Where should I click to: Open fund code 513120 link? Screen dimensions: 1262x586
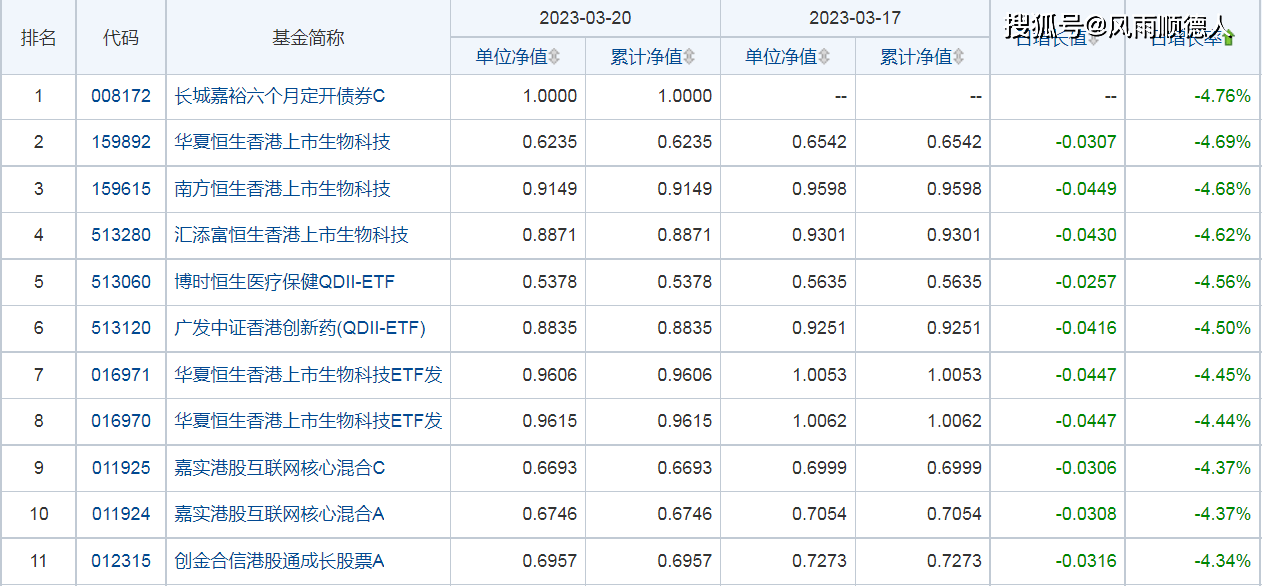(120, 328)
